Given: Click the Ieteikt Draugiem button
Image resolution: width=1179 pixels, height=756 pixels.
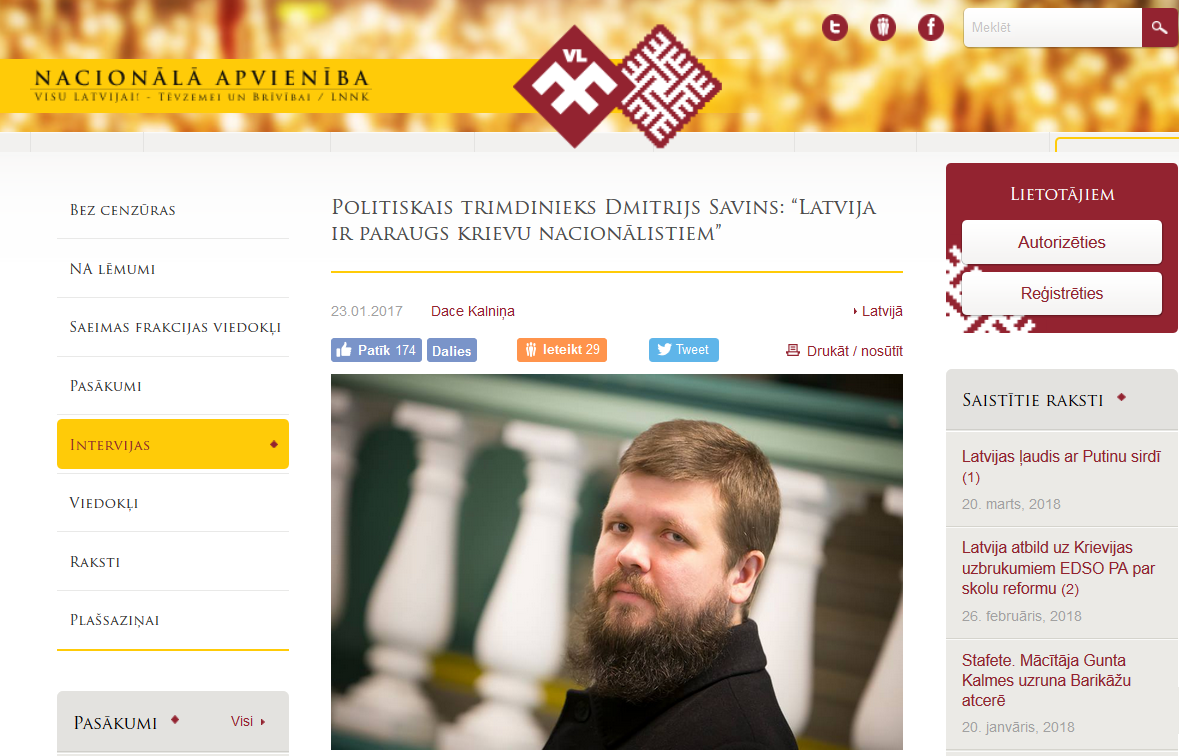Looking at the screenshot, I should [x=562, y=350].
